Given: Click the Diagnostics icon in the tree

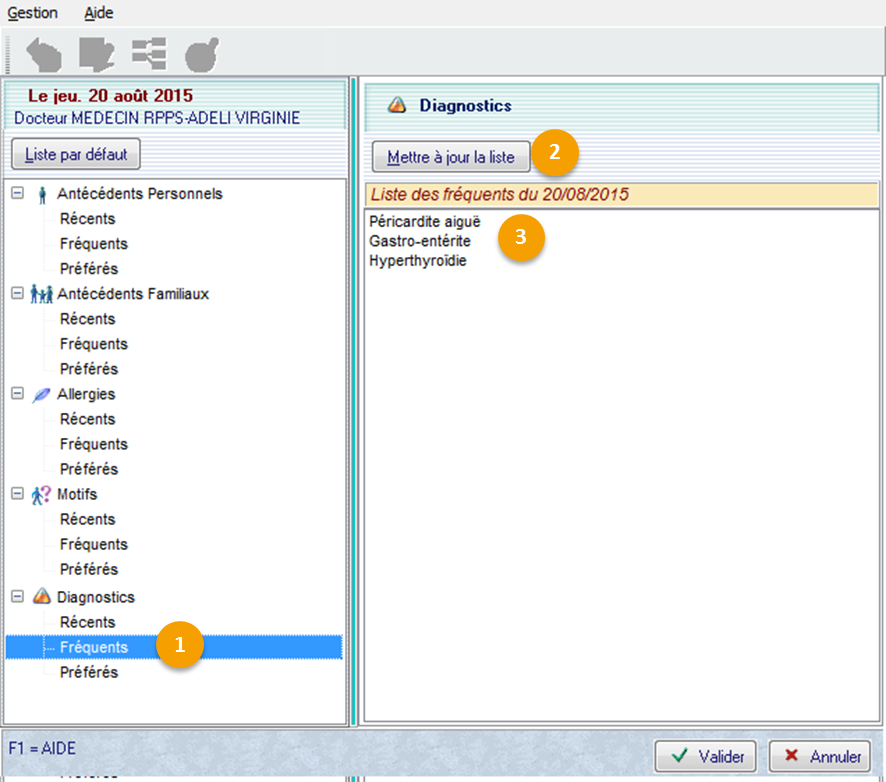Looking at the screenshot, I should (x=41, y=597).
